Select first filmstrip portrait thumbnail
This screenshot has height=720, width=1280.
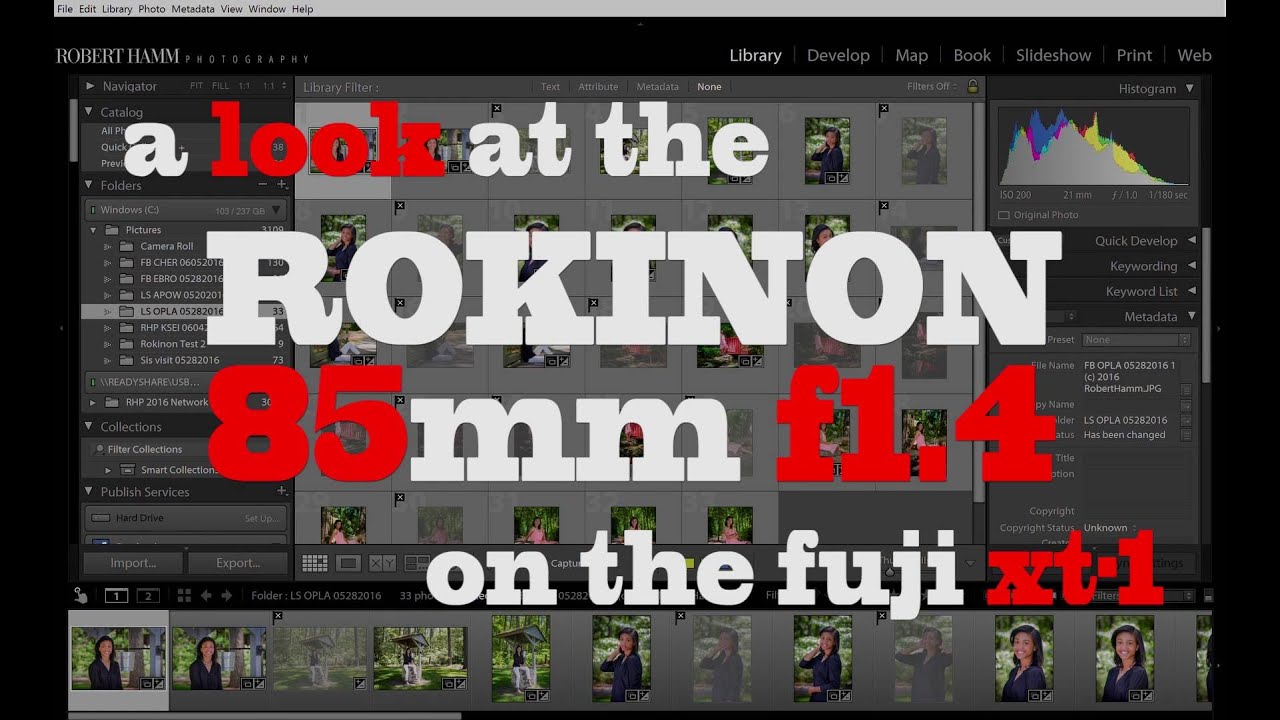(118, 659)
